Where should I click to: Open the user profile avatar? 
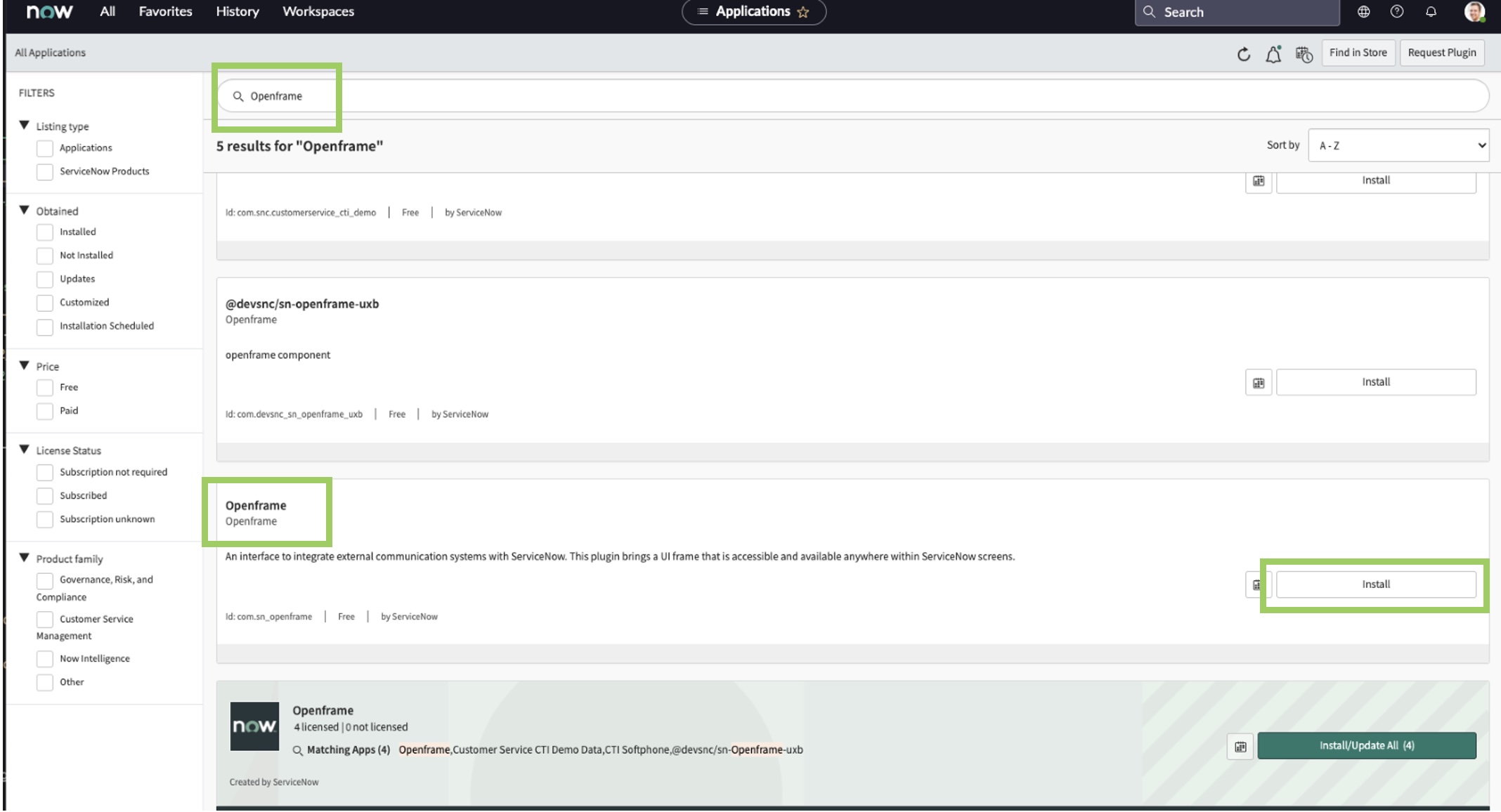click(1474, 11)
